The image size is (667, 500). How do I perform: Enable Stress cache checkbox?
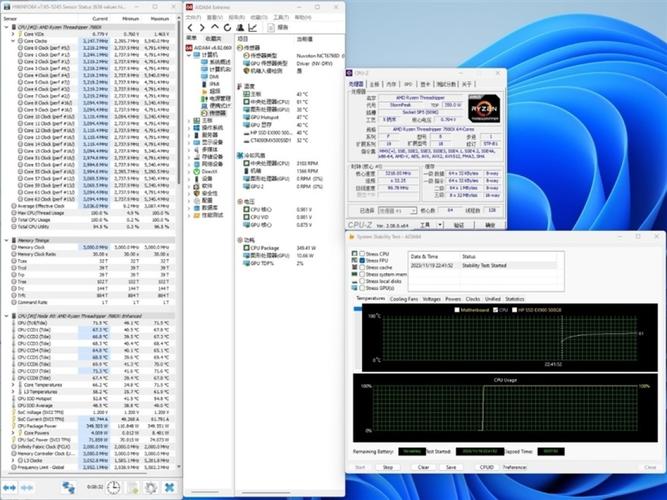(x=362, y=267)
